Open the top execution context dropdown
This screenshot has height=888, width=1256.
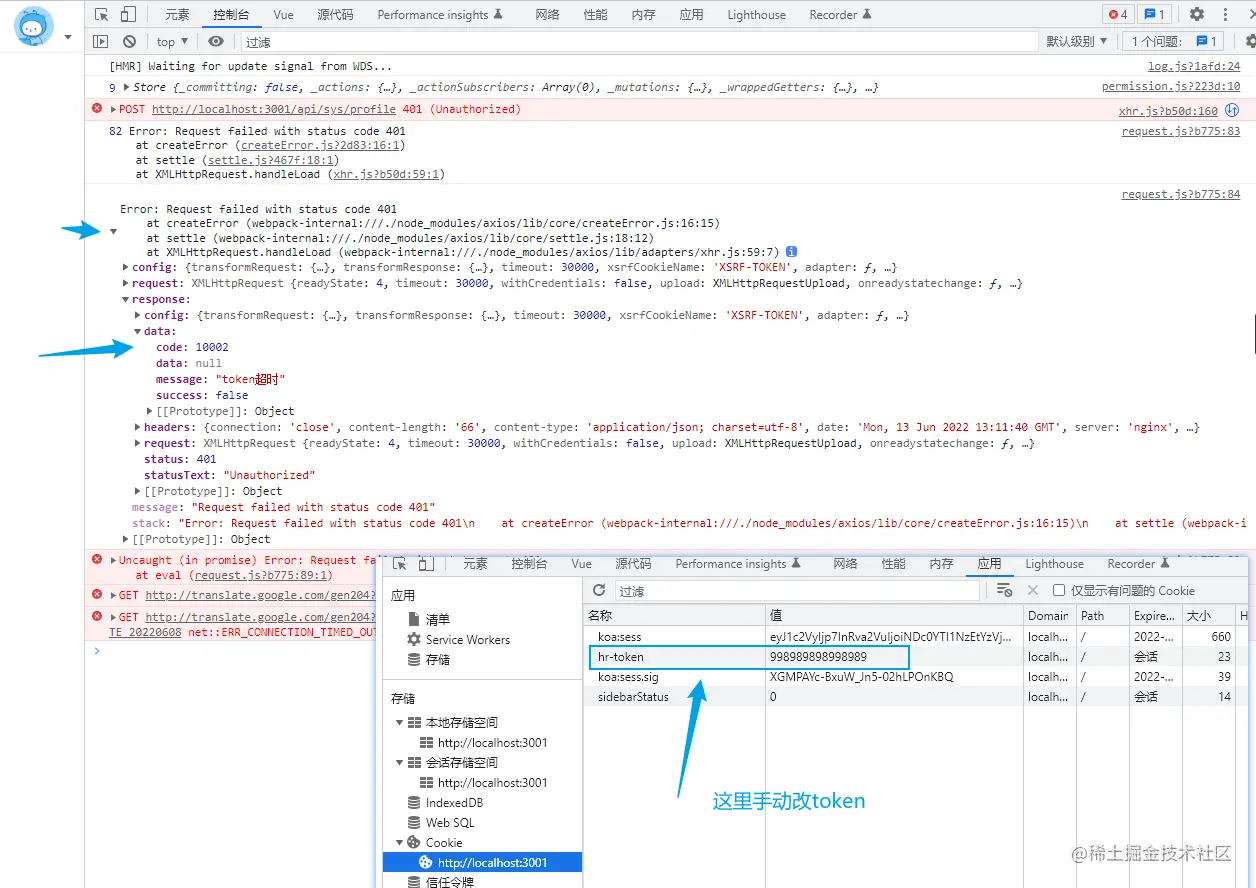pos(172,41)
